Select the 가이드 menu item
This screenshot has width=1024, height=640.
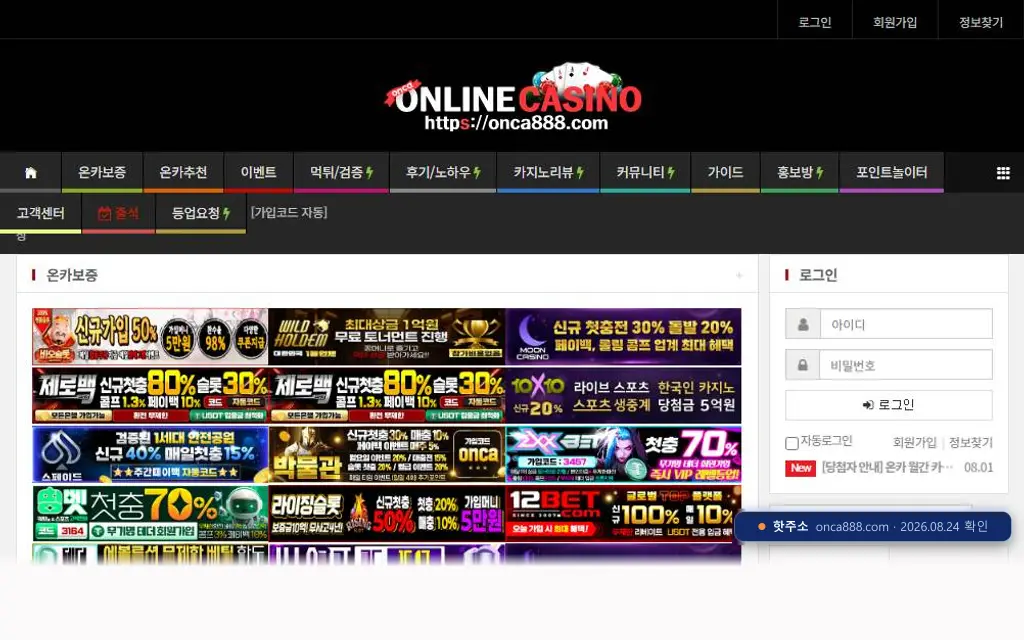click(726, 172)
